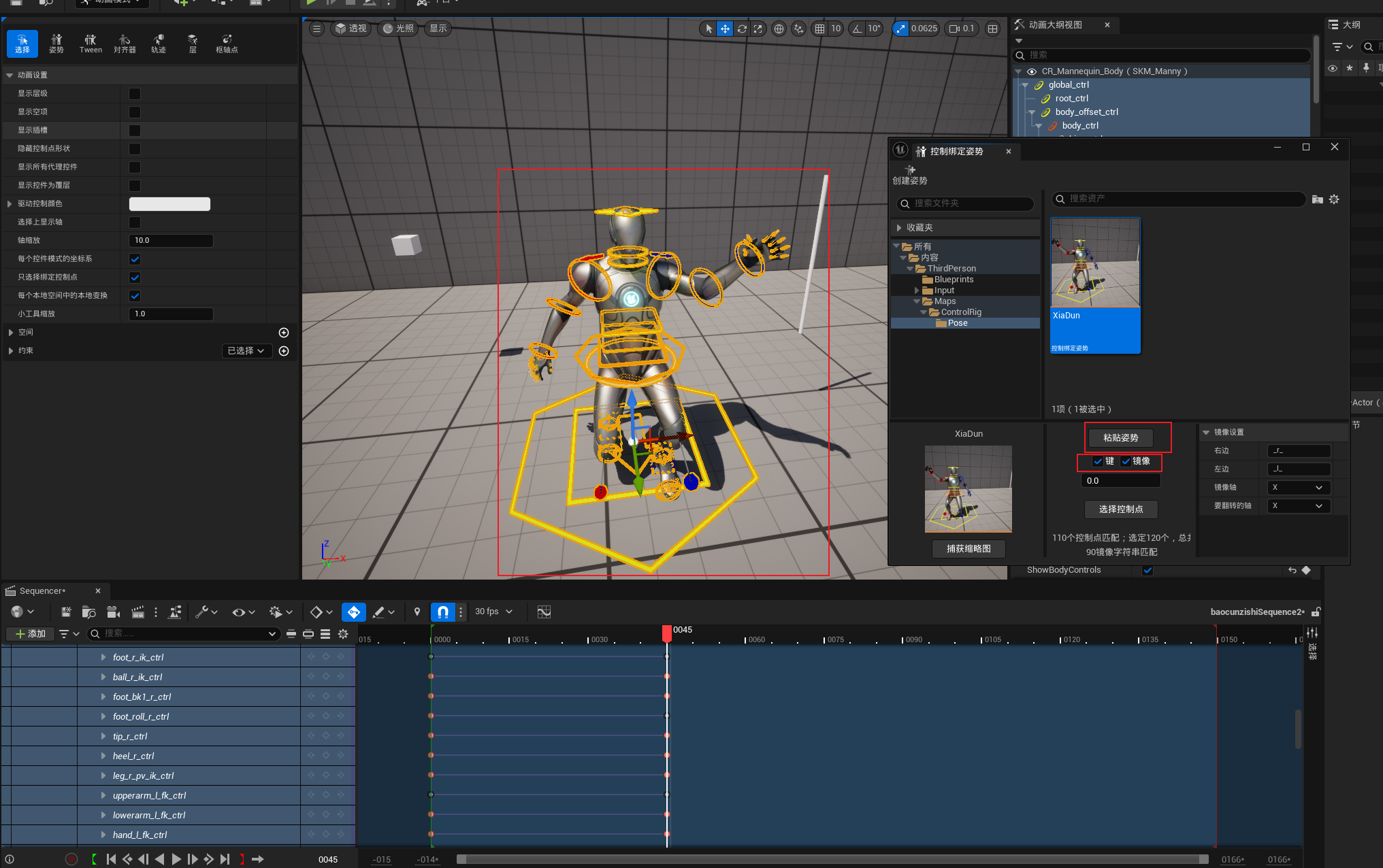1383x868 pixels.
Task: Open the viewport 光照 (Lit) view mode menu
Action: coord(398,29)
